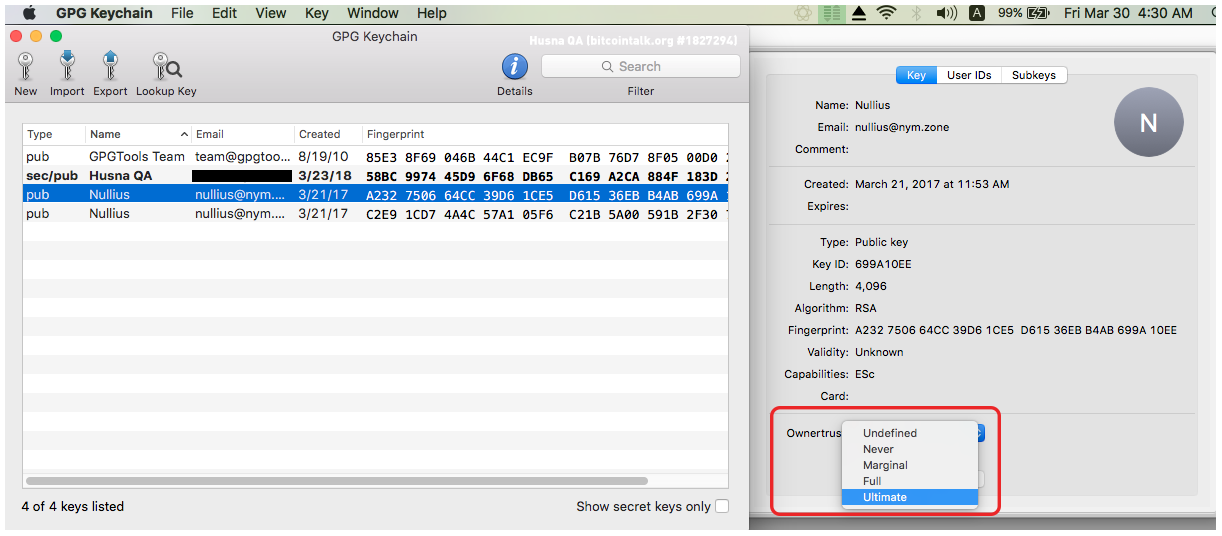Open the Lookup Key tool
This screenshot has height=536, width=1222.
pyautogui.click(x=166, y=66)
